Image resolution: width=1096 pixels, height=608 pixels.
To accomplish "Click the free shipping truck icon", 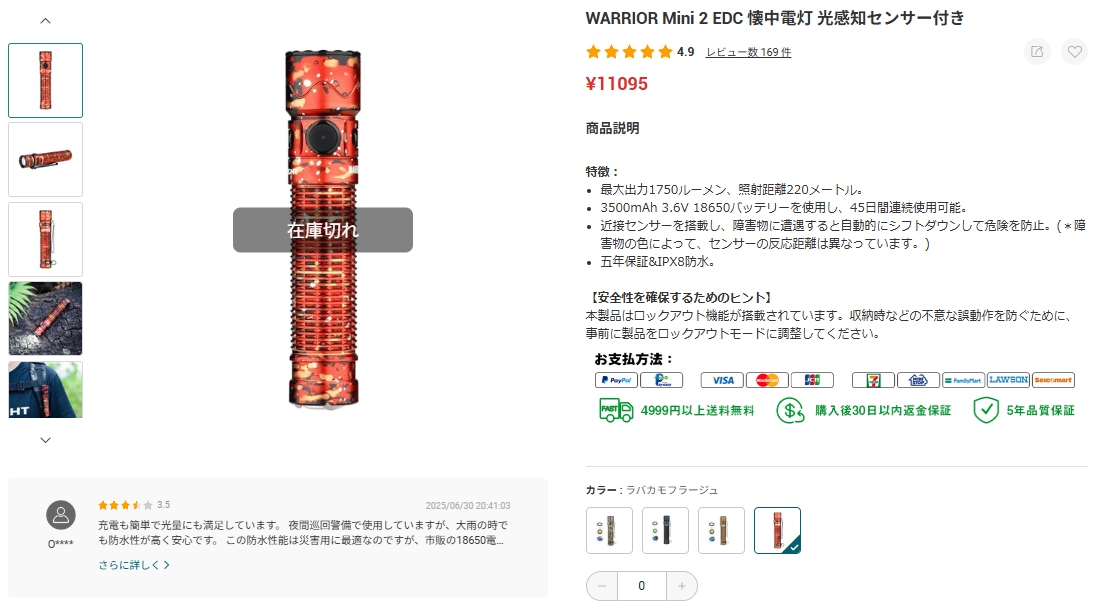I will point(616,410).
